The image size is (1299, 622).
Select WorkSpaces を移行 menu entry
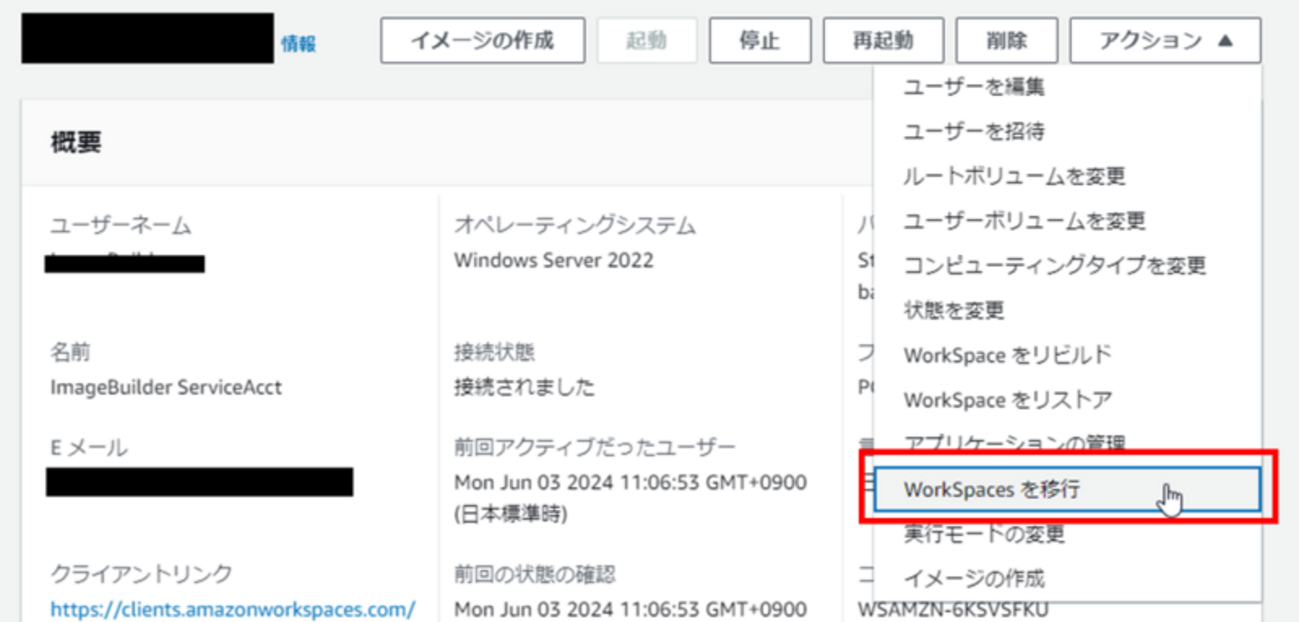1067,489
